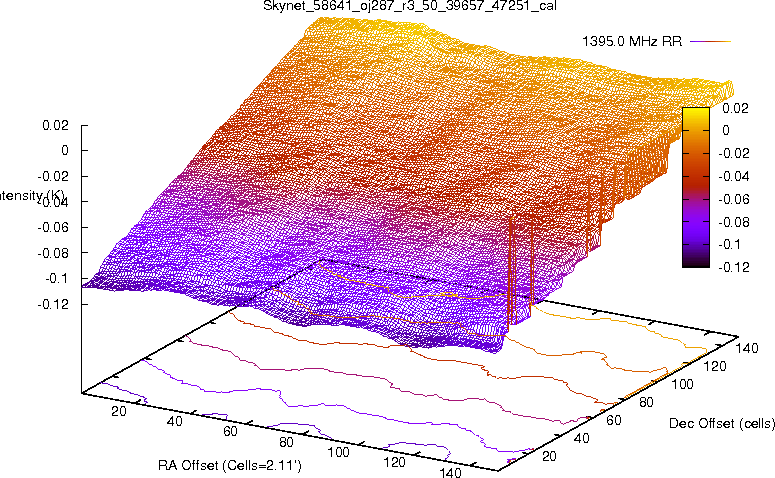
Task: Click the plot title Skynet_58641_oj287_r3_50_39657_47251_cal
Action: point(410,6)
